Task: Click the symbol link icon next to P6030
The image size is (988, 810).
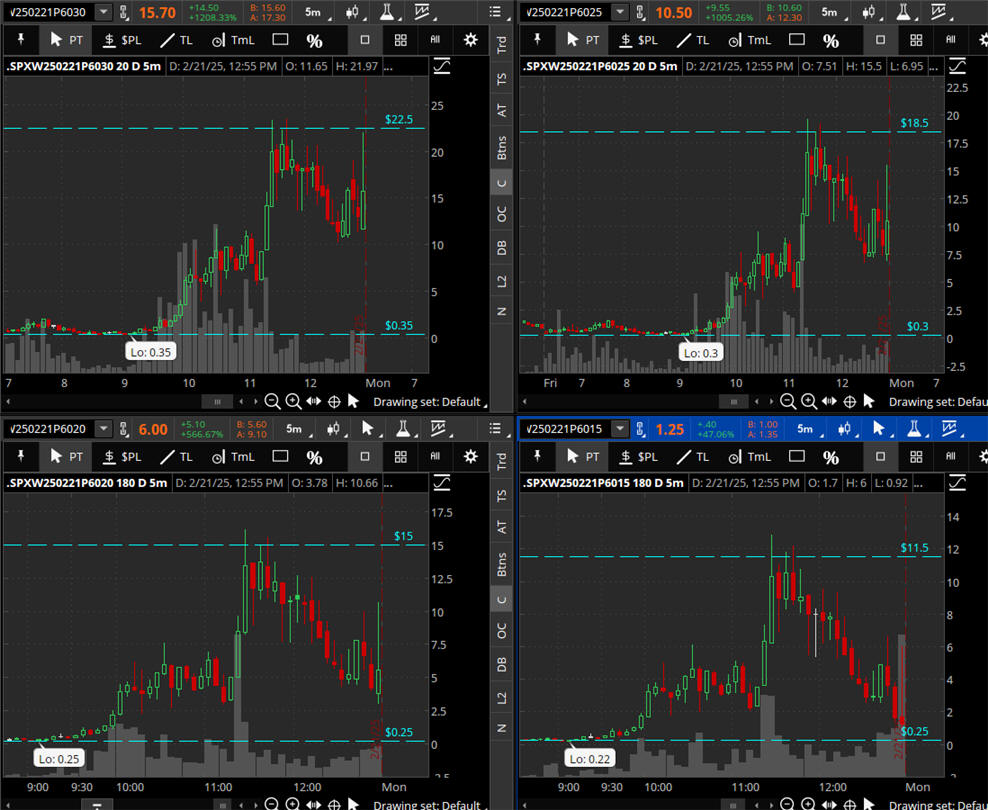Action: (124, 11)
